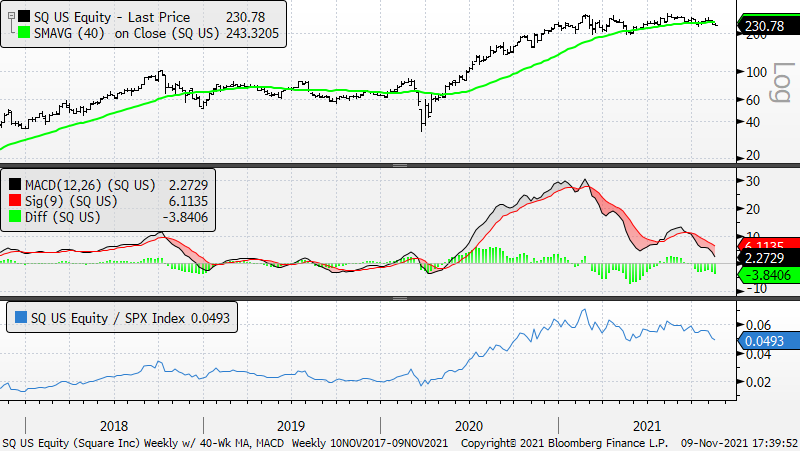Click the 100 price axis tick label
Screen dimensions: 800x451
click(756, 72)
